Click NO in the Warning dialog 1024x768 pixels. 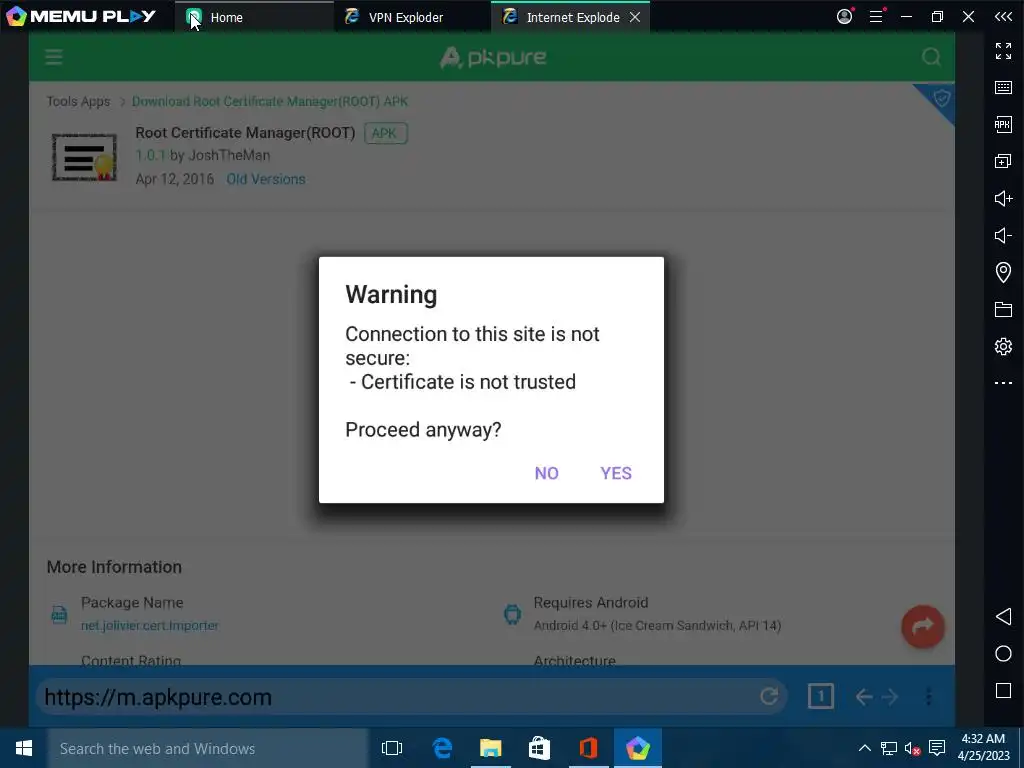[x=547, y=473]
